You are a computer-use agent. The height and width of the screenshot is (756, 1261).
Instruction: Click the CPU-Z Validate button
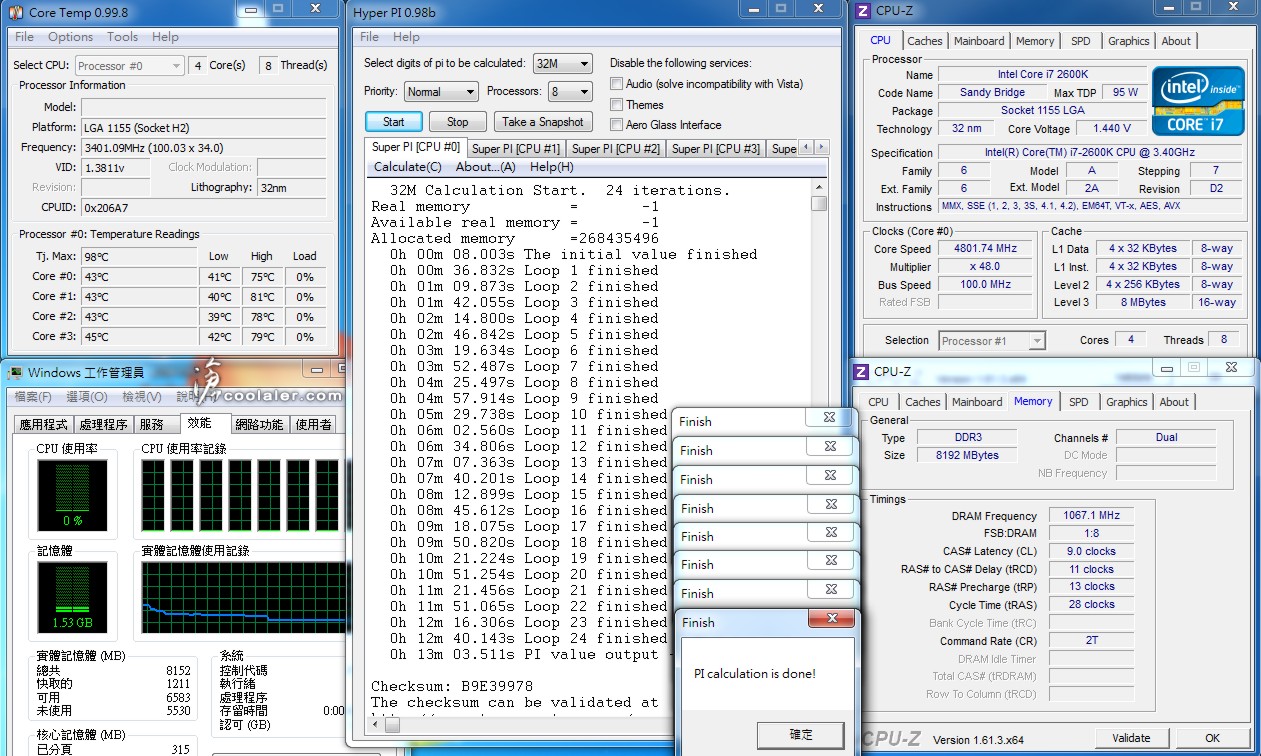coord(1131,738)
